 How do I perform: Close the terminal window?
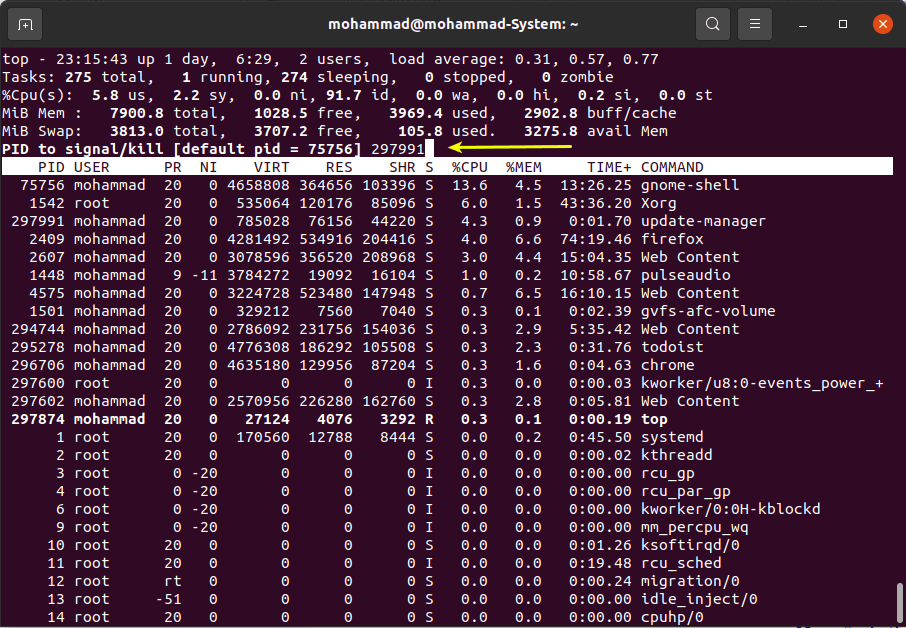(881, 23)
